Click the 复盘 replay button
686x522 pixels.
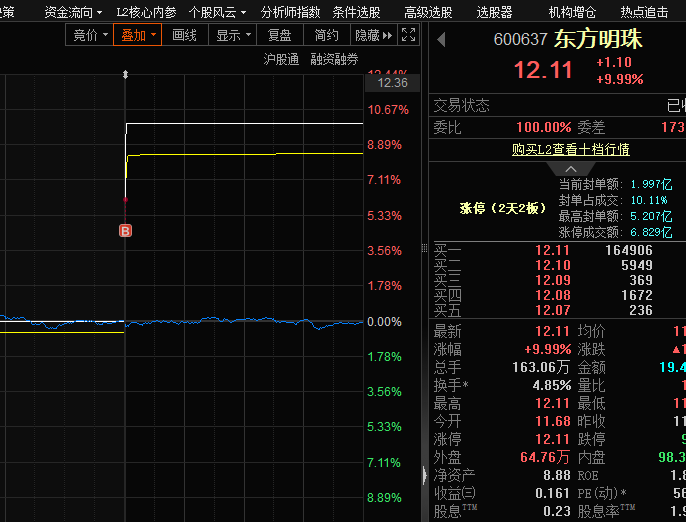pos(280,35)
